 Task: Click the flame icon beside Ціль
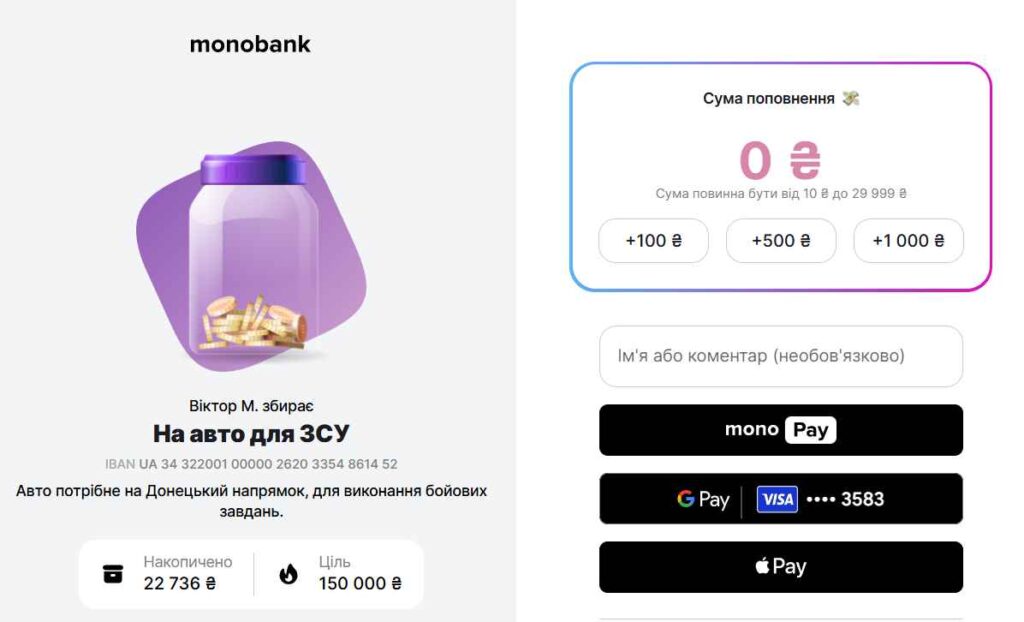289,574
